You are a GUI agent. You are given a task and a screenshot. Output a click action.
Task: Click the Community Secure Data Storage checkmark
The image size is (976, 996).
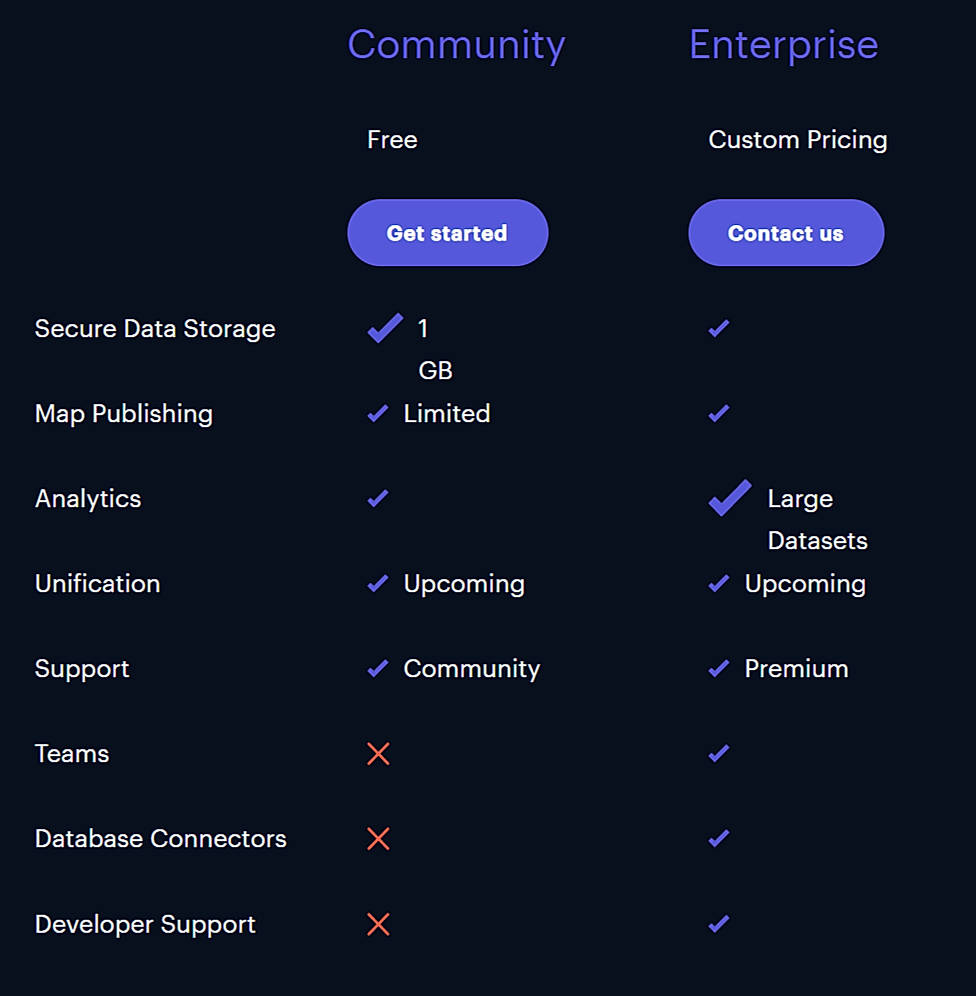point(385,328)
